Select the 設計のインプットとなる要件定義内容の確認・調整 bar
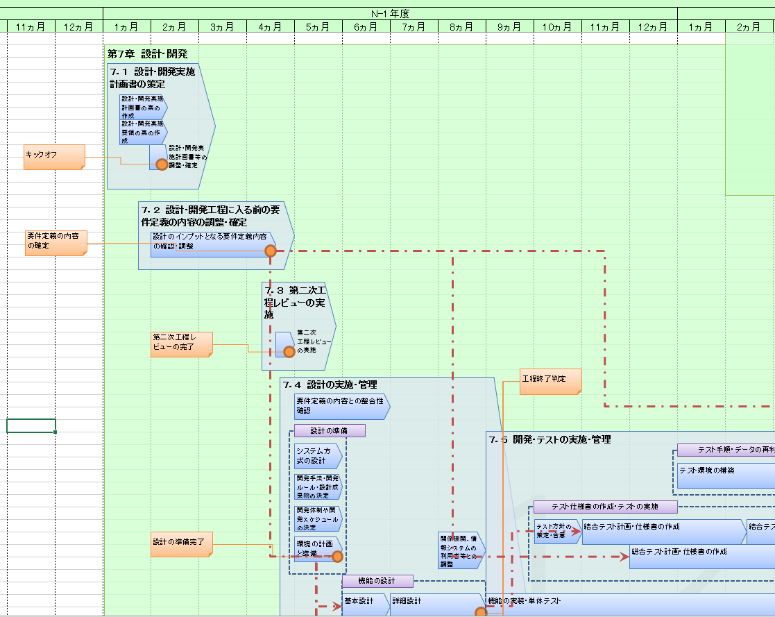775x617 pixels. [x=213, y=245]
